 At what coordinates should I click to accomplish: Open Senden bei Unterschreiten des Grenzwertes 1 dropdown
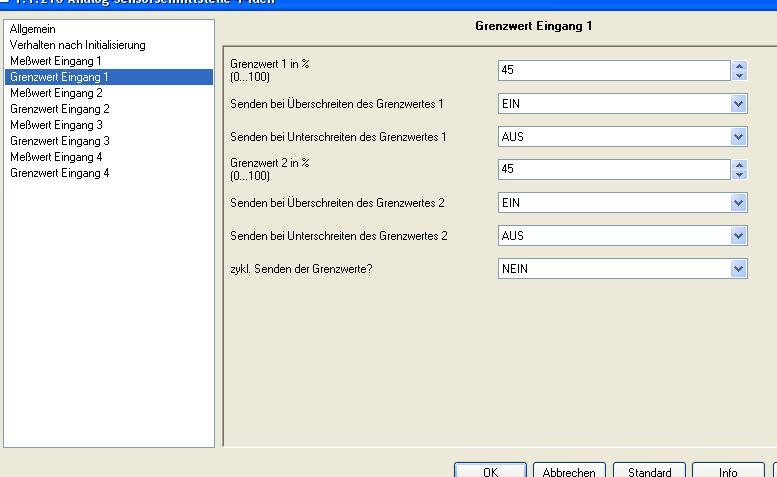[x=738, y=136]
